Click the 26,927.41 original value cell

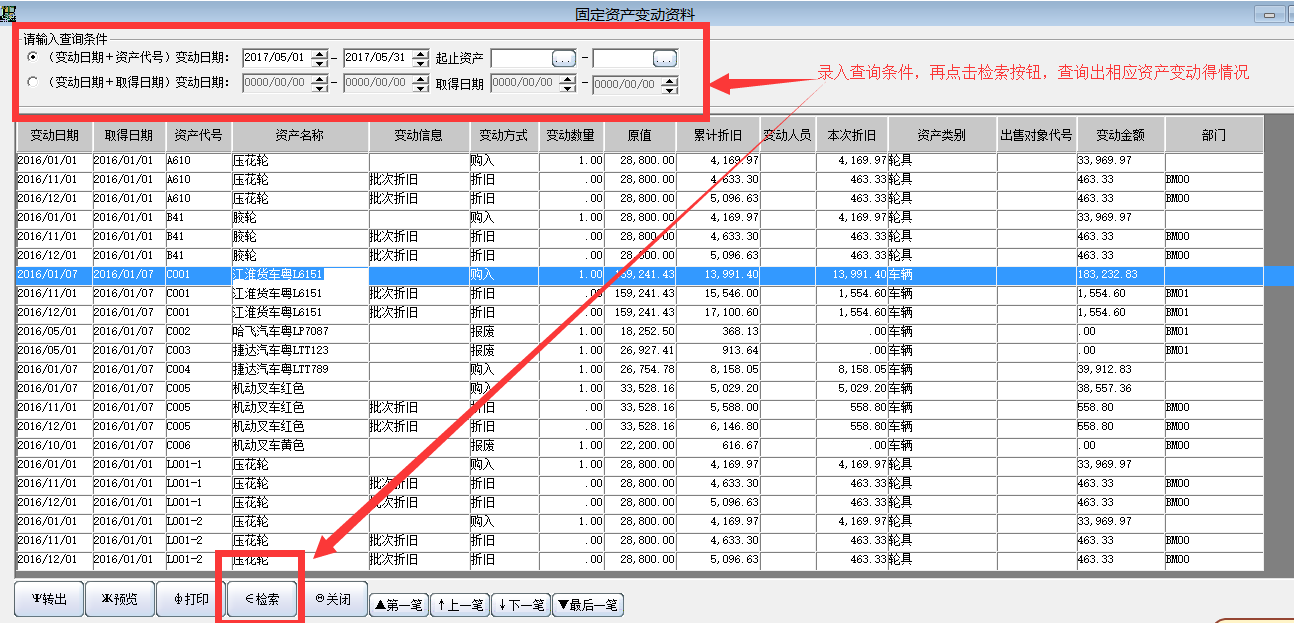click(640, 350)
